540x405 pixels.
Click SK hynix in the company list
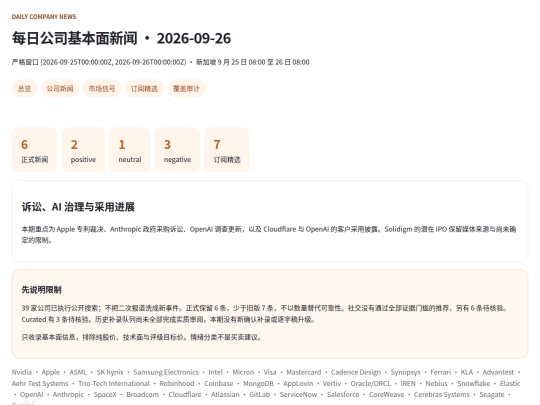tap(110, 372)
